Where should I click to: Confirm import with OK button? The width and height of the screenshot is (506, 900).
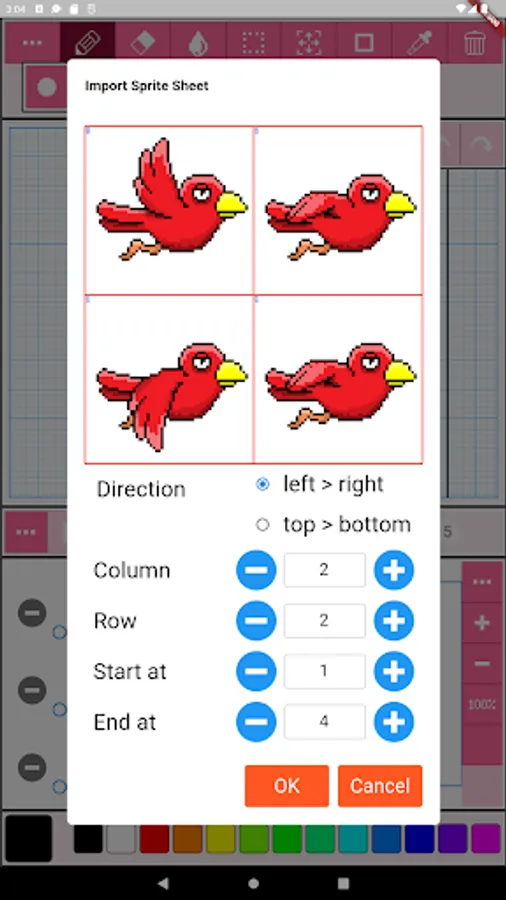(287, 786)
